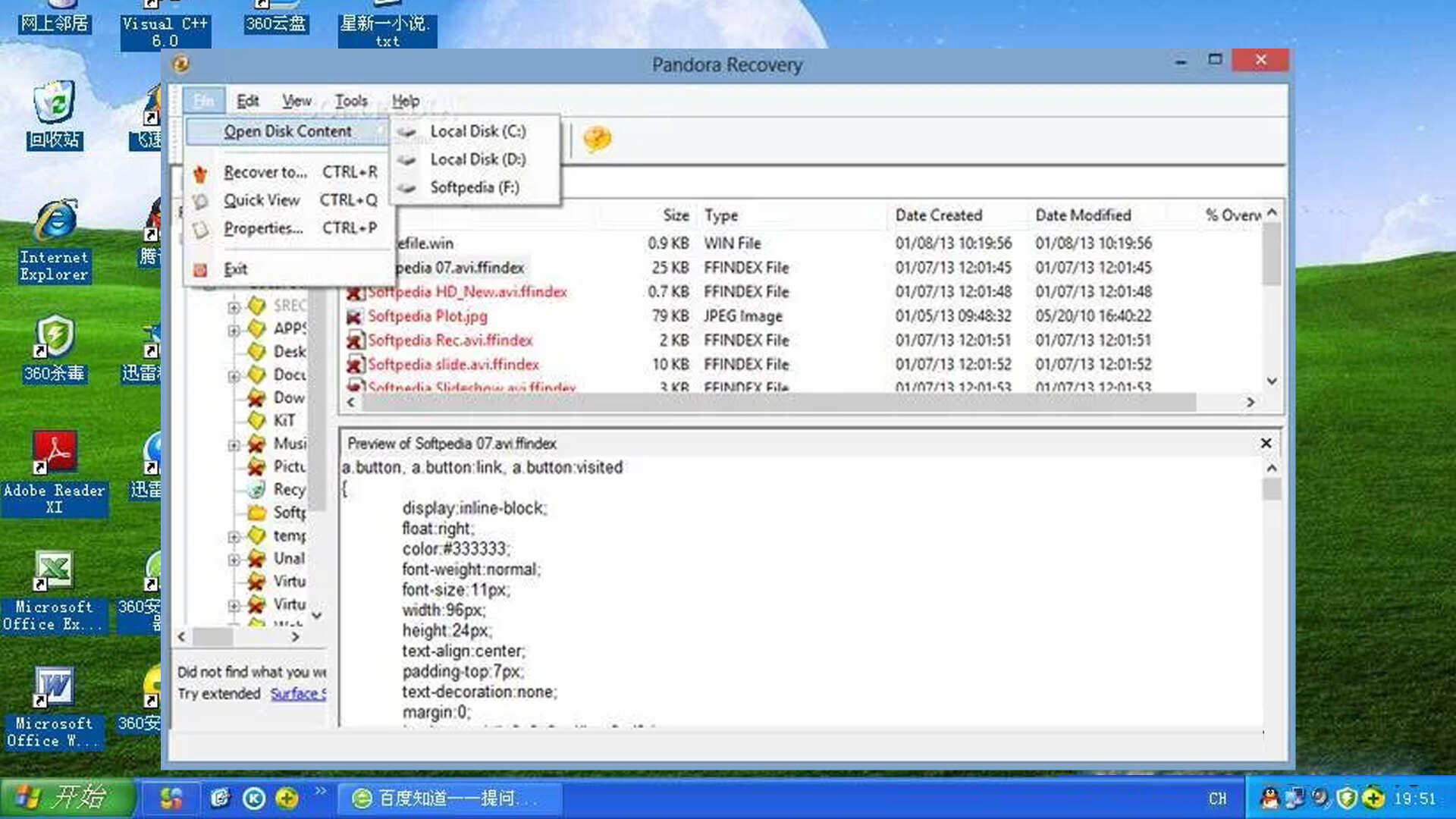Expand the Unal folder tree node
Viewport: 1456px width, 819px height.
pos(234,560)
